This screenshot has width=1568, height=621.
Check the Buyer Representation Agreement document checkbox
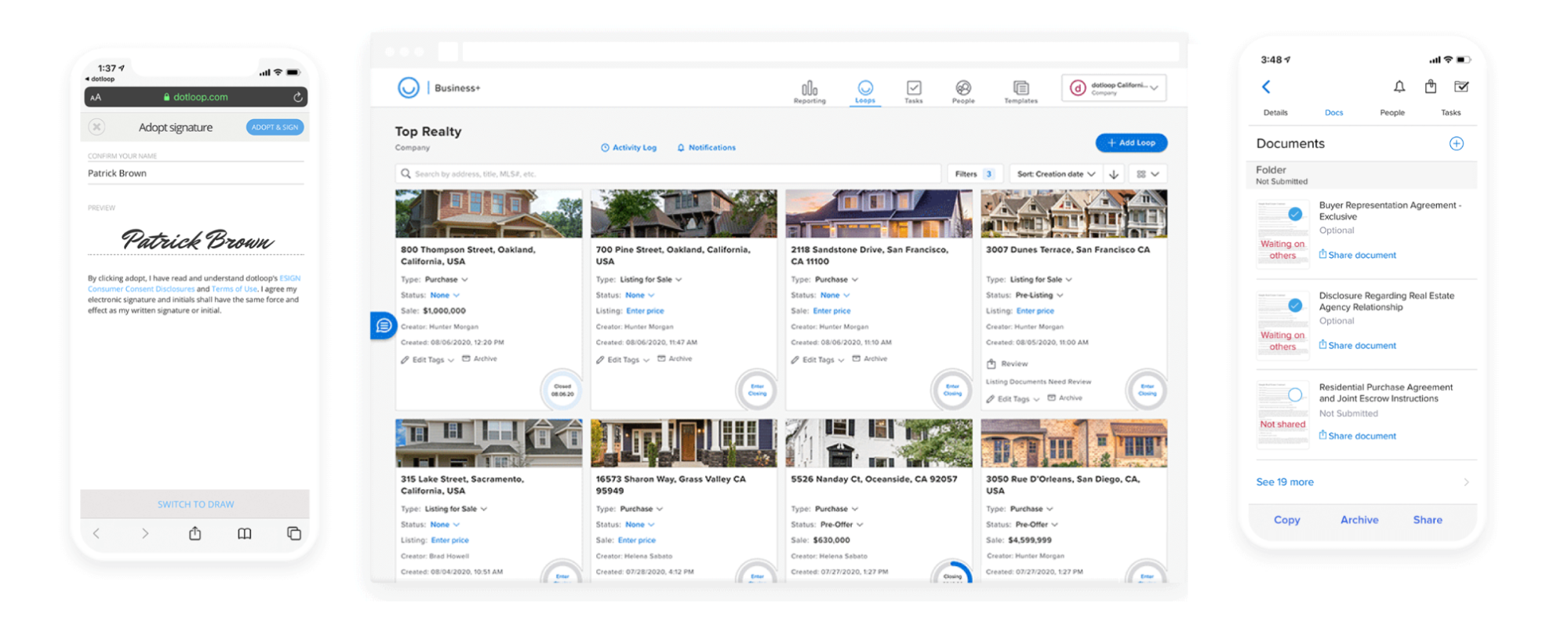(x=1295, y=214)
